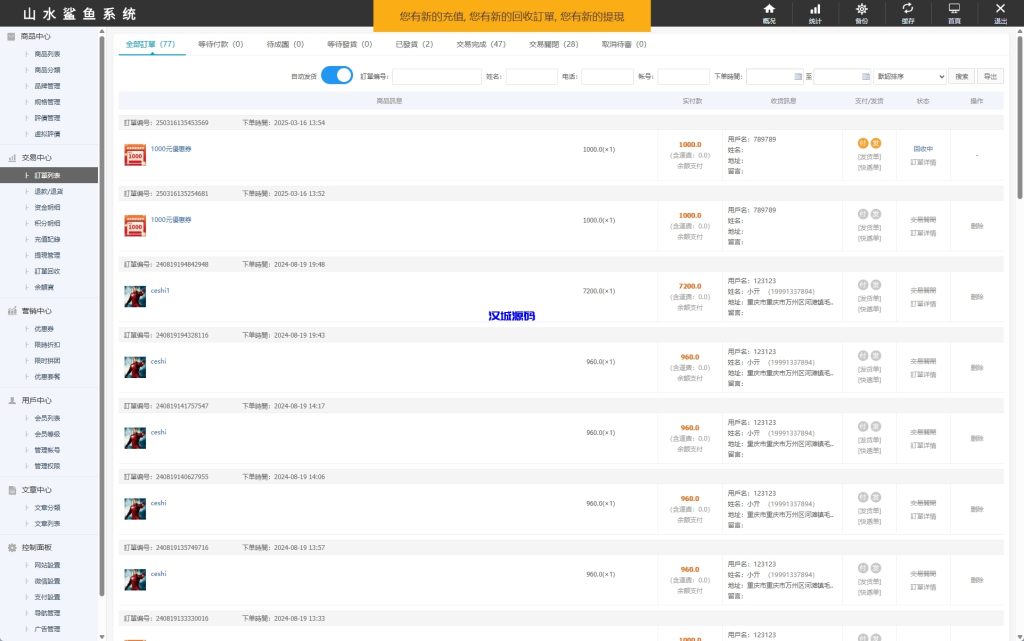The image size is (1024, 641).
Task: Click the 缓存 refresh icon
Action: pos(908,12)
